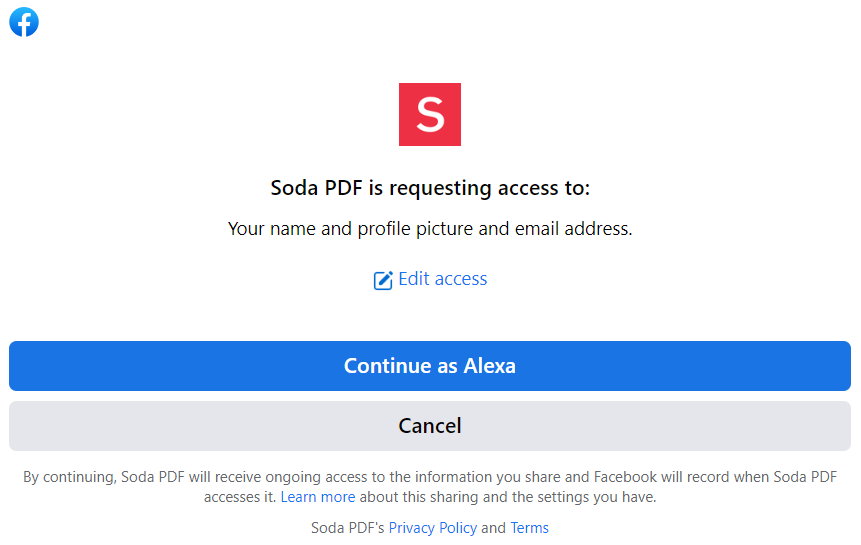This screenshot has width=861, height=545.
Task: Open the Learn more link
Action: point(318,497)
